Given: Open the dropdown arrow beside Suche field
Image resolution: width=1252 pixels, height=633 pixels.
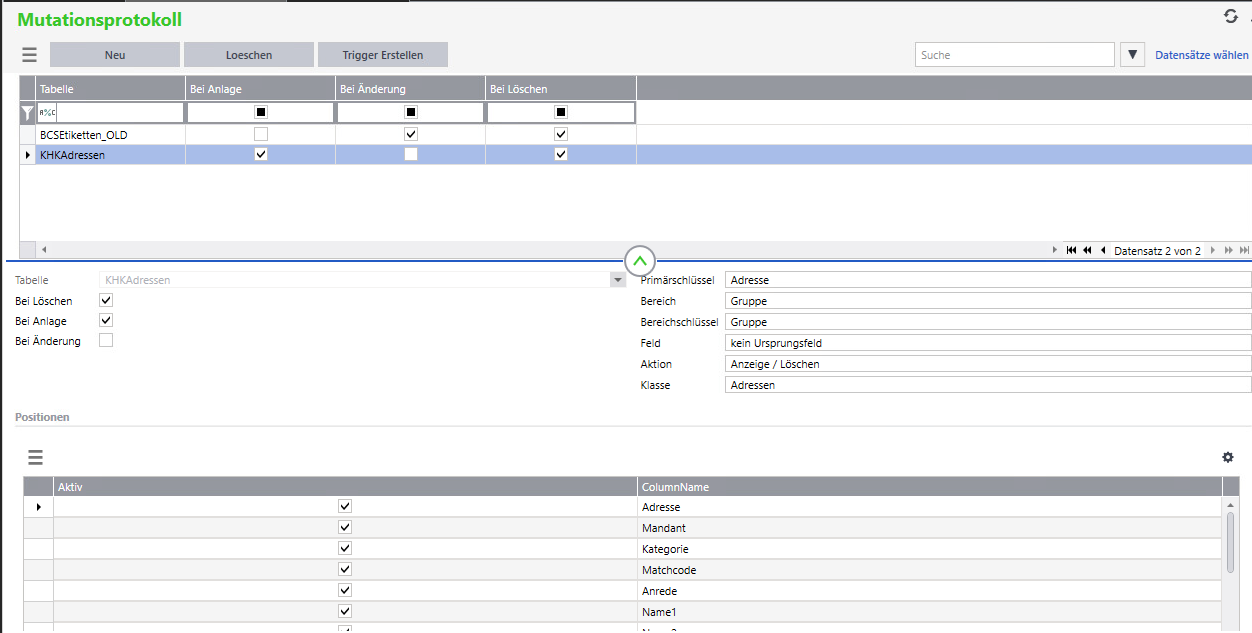Looking at the screenshot, I should (1133, 55).
